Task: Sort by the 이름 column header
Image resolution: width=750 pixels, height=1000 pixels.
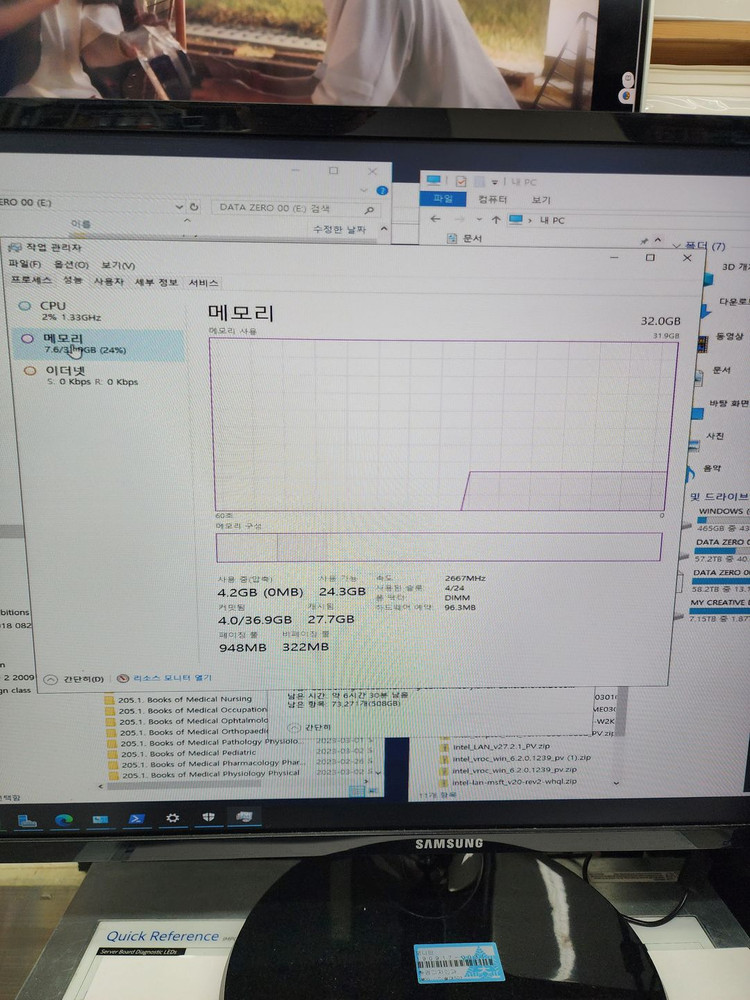Action: click(x=81, y=224)
